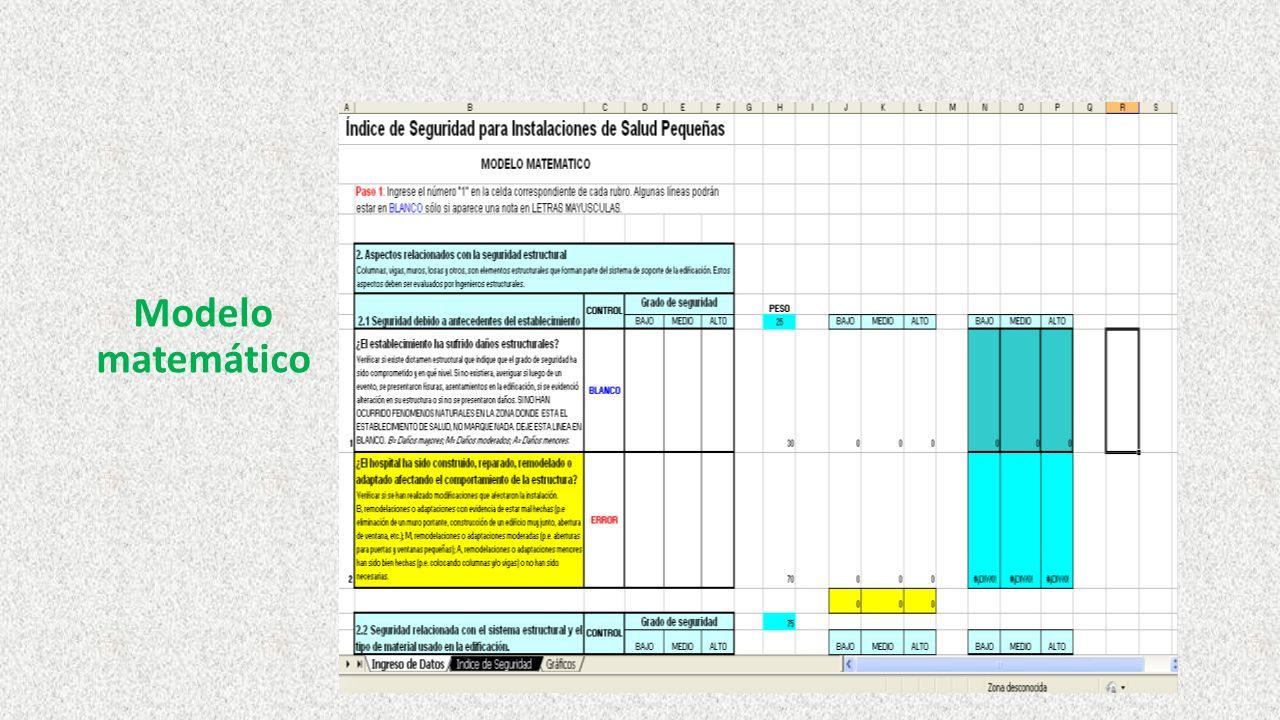The width and height of the screenshot is (1280, 720).
Task: Select column K header
Action: [882, 107]
